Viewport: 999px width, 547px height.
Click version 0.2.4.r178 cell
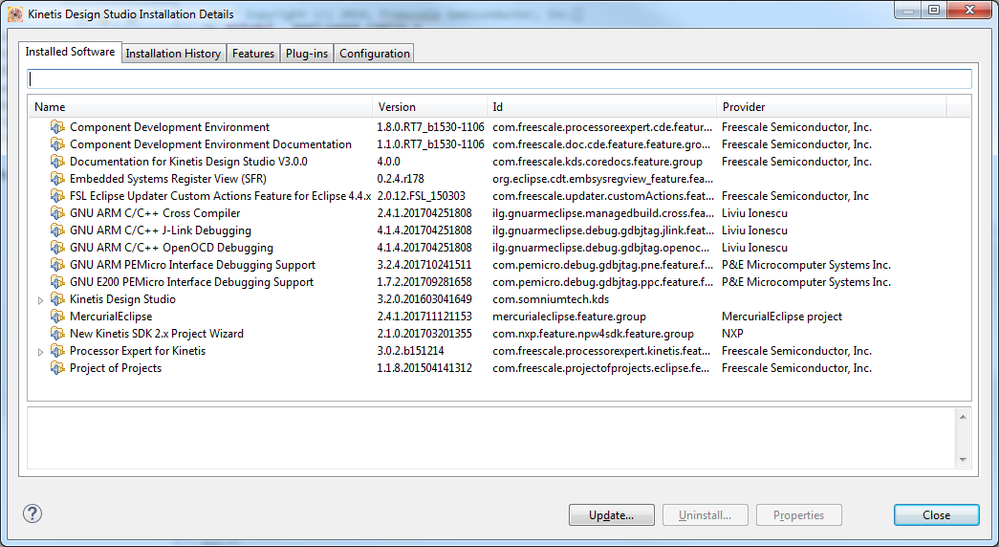pos(399,179)
